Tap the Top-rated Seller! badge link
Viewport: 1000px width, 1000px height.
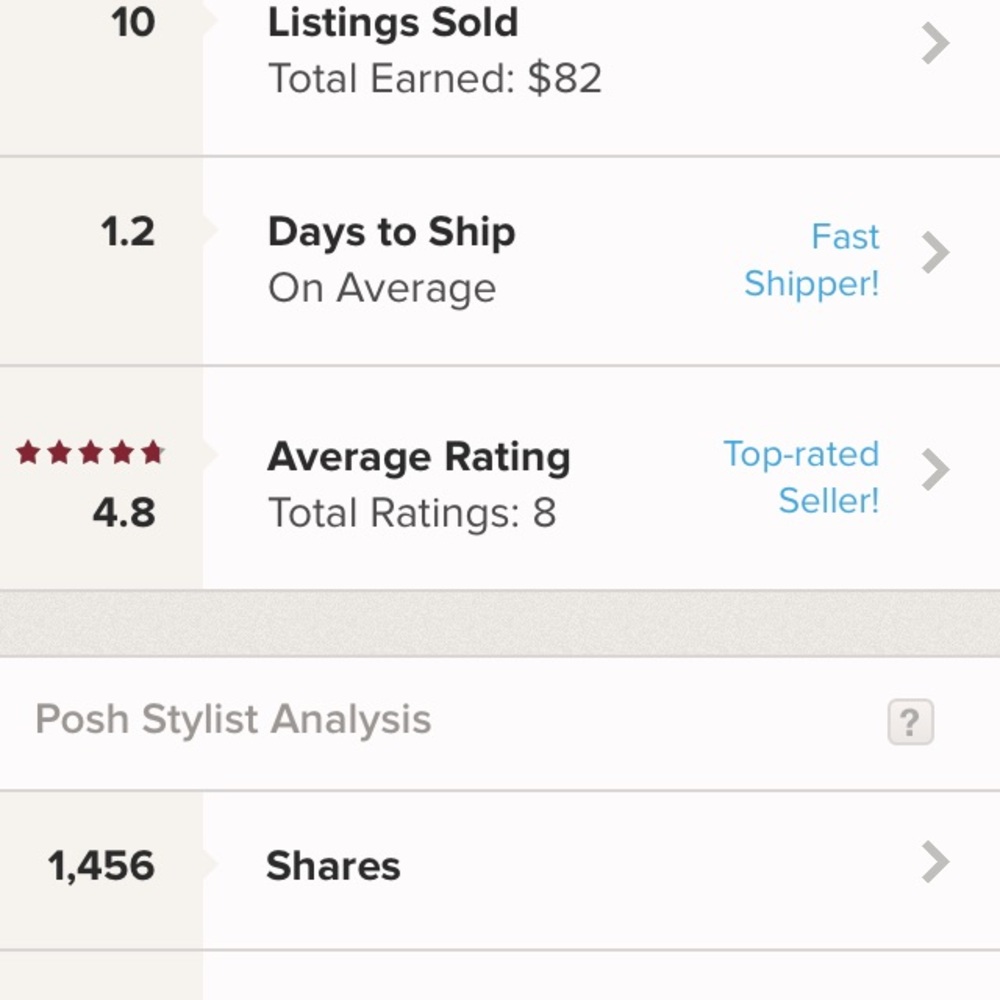coord(802,477)
